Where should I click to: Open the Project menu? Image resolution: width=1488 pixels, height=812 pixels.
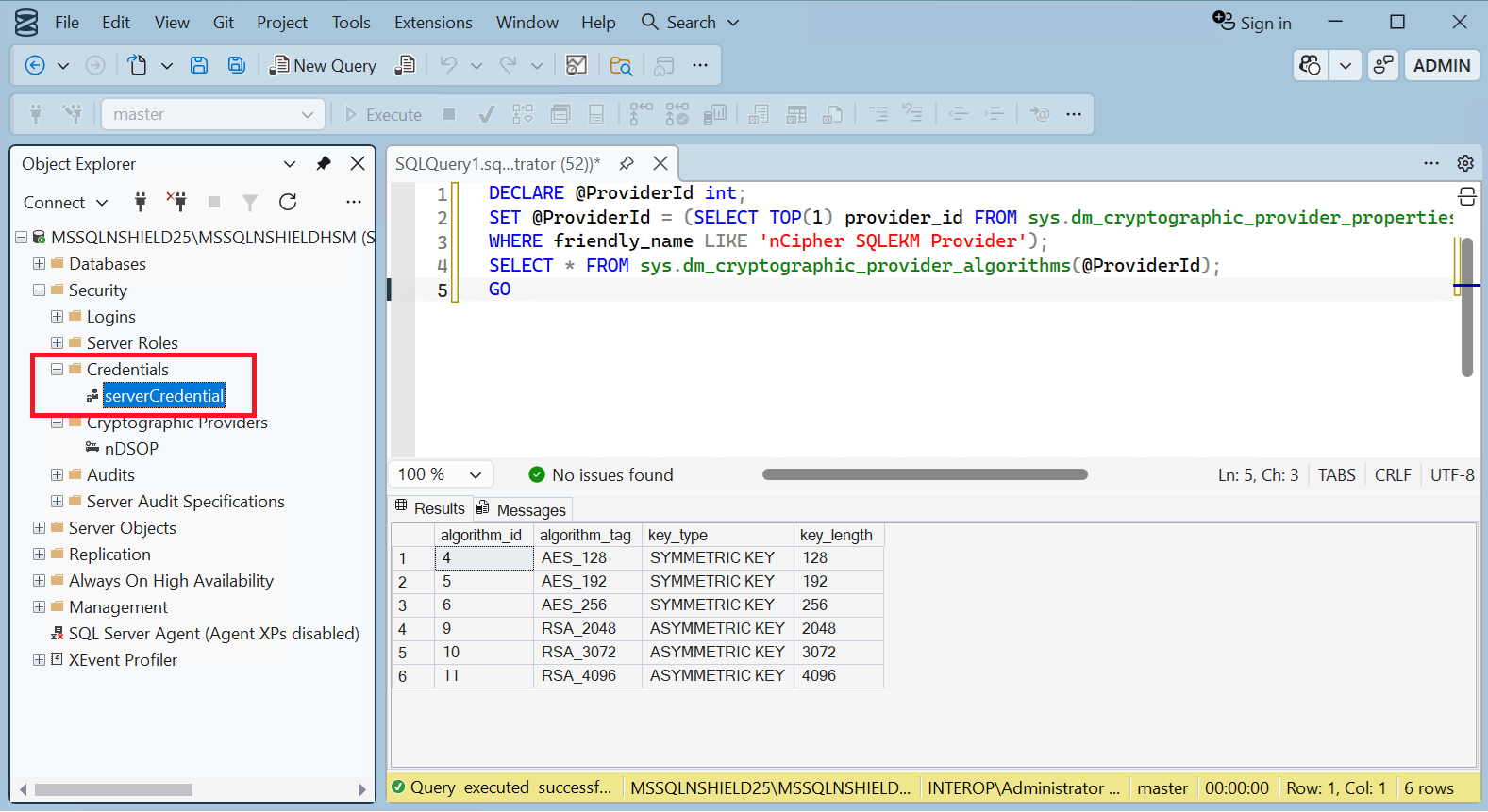coord(282,22)
